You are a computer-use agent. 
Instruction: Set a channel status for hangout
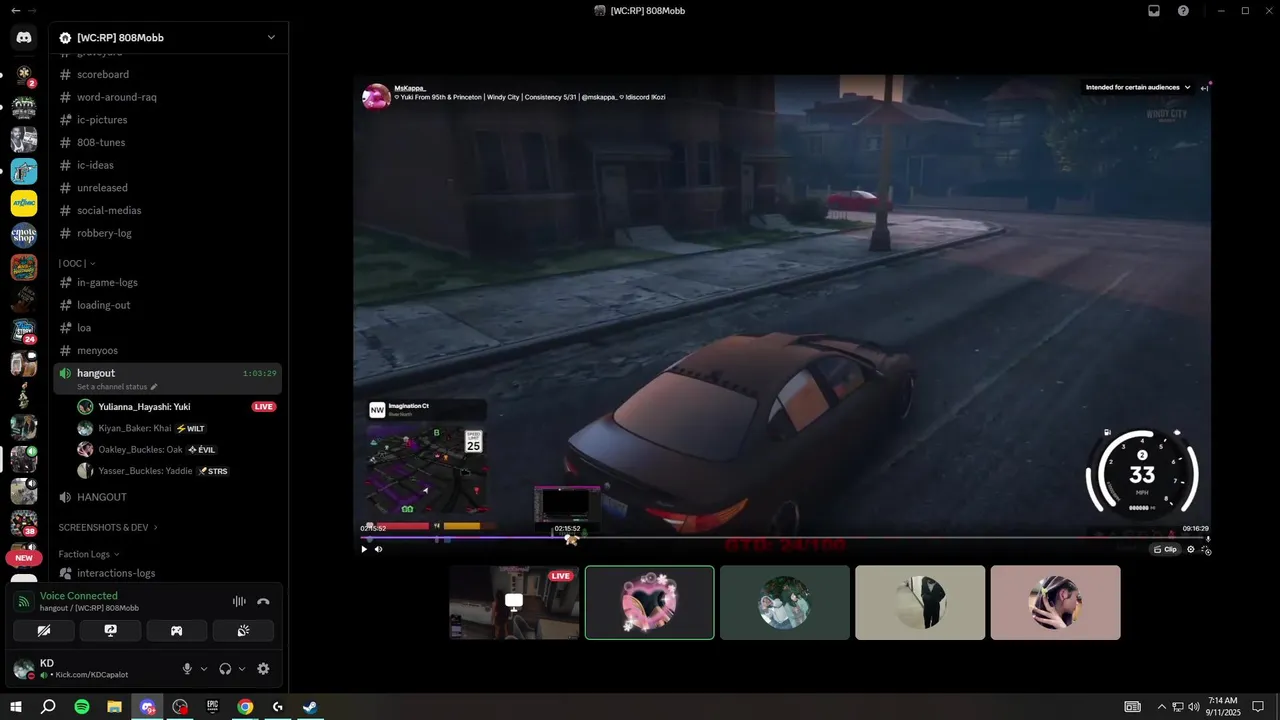coord(117,387)
